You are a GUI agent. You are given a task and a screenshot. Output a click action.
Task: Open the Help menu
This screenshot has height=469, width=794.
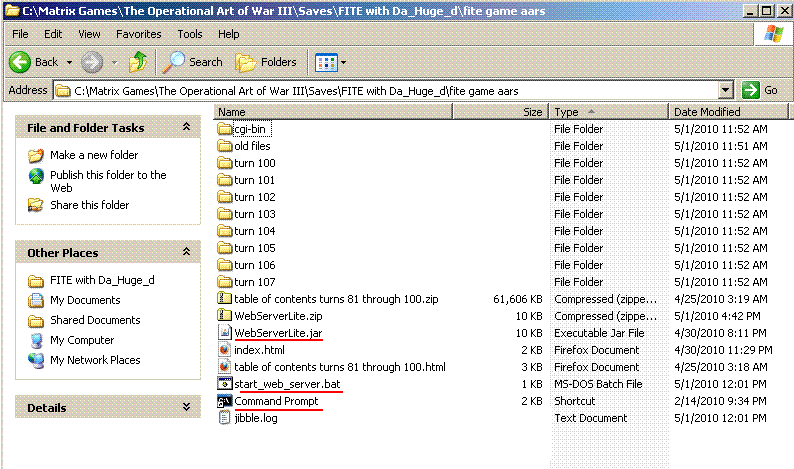point(228,34)
